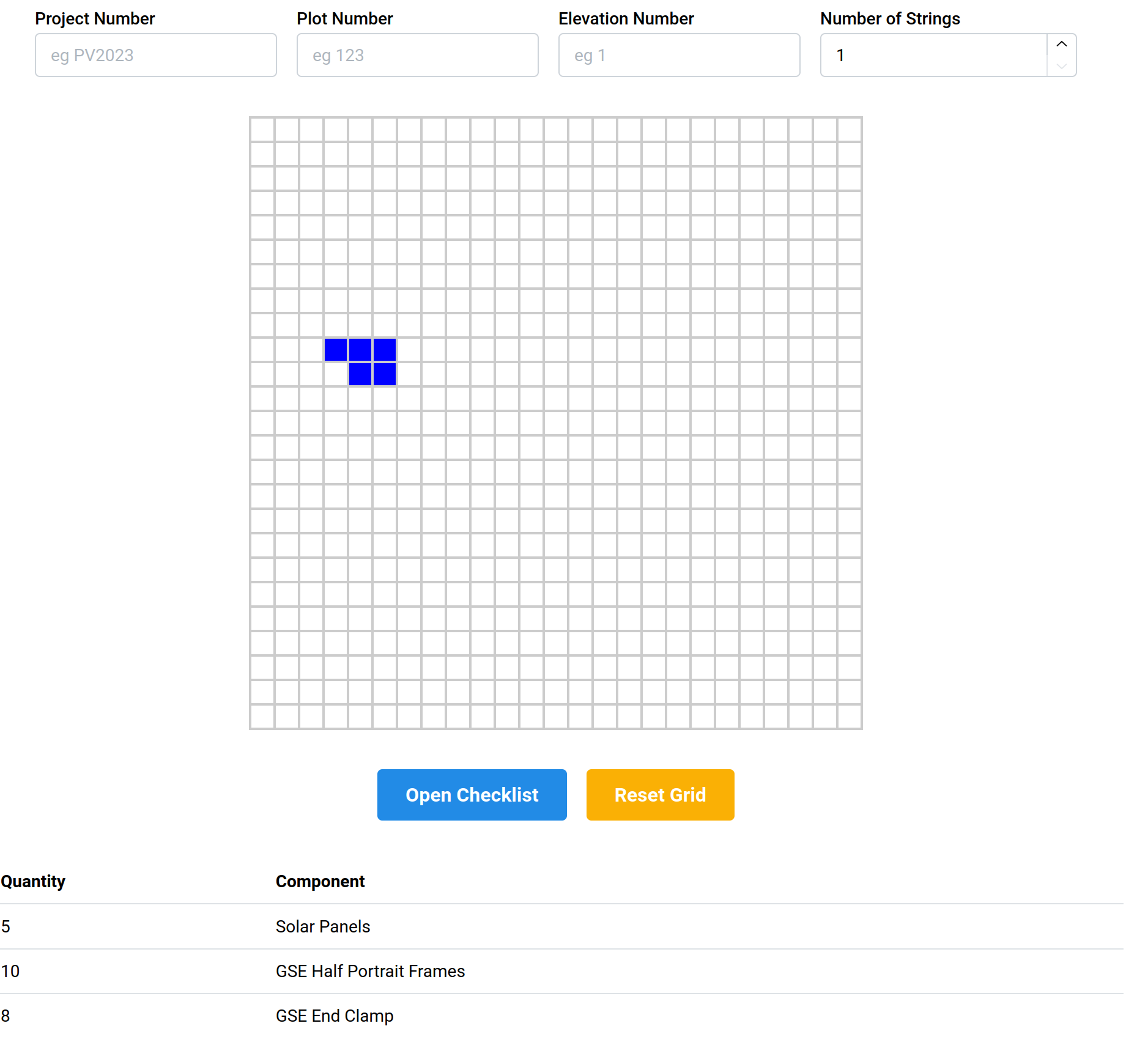Reset the panel layout with Reset Grid
Image resolution: width=1148 pixels, height=1037 pixels.
tap(660, 795)
